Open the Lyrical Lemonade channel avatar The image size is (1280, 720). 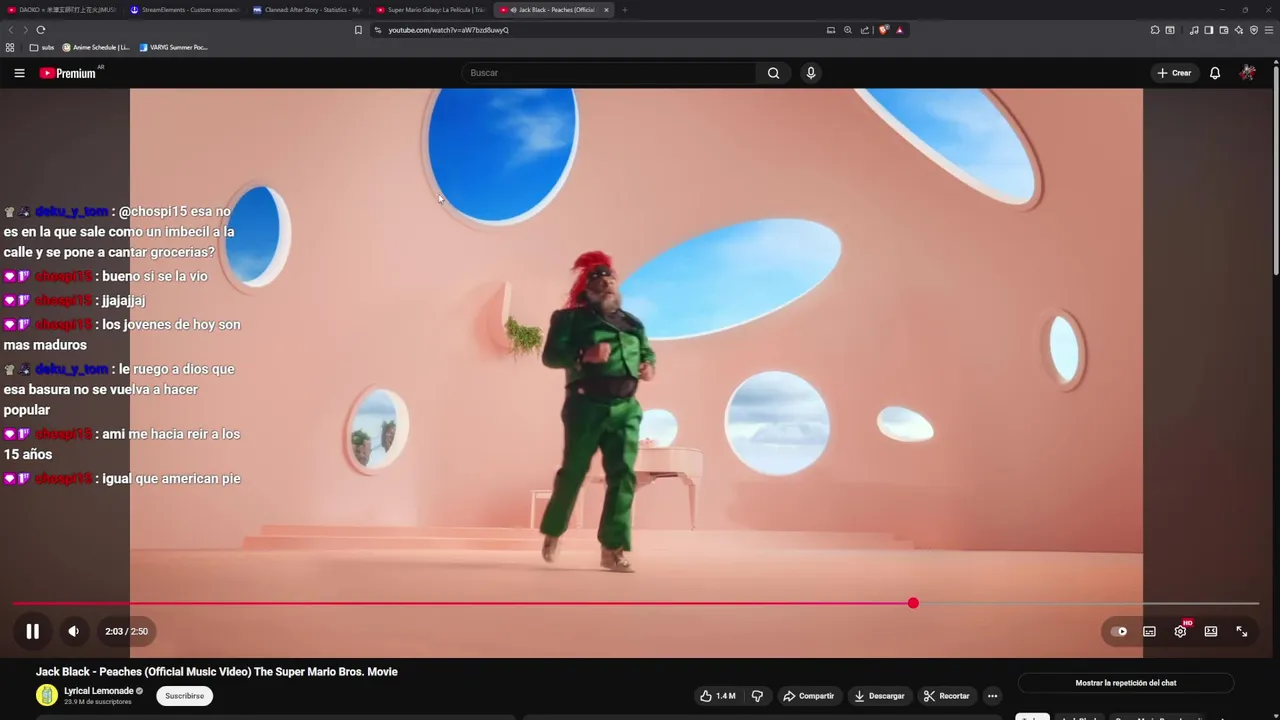[x=47, y=695]
